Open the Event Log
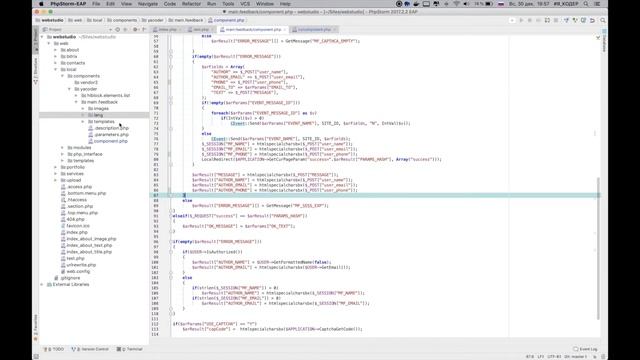The image size is (640, 360). (585, 349)
